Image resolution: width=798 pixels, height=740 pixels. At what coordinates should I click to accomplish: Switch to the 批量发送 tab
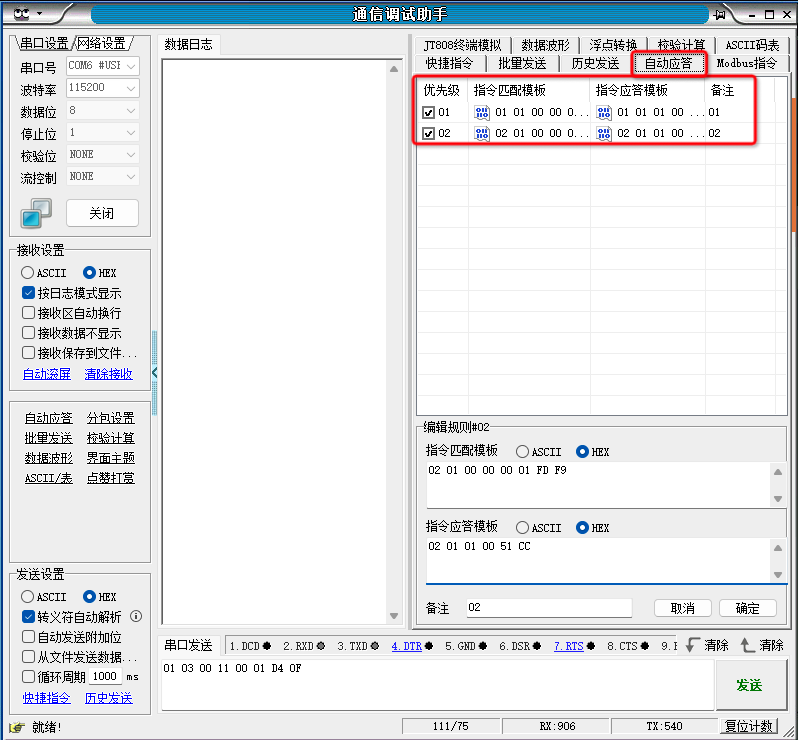(522, 63)
